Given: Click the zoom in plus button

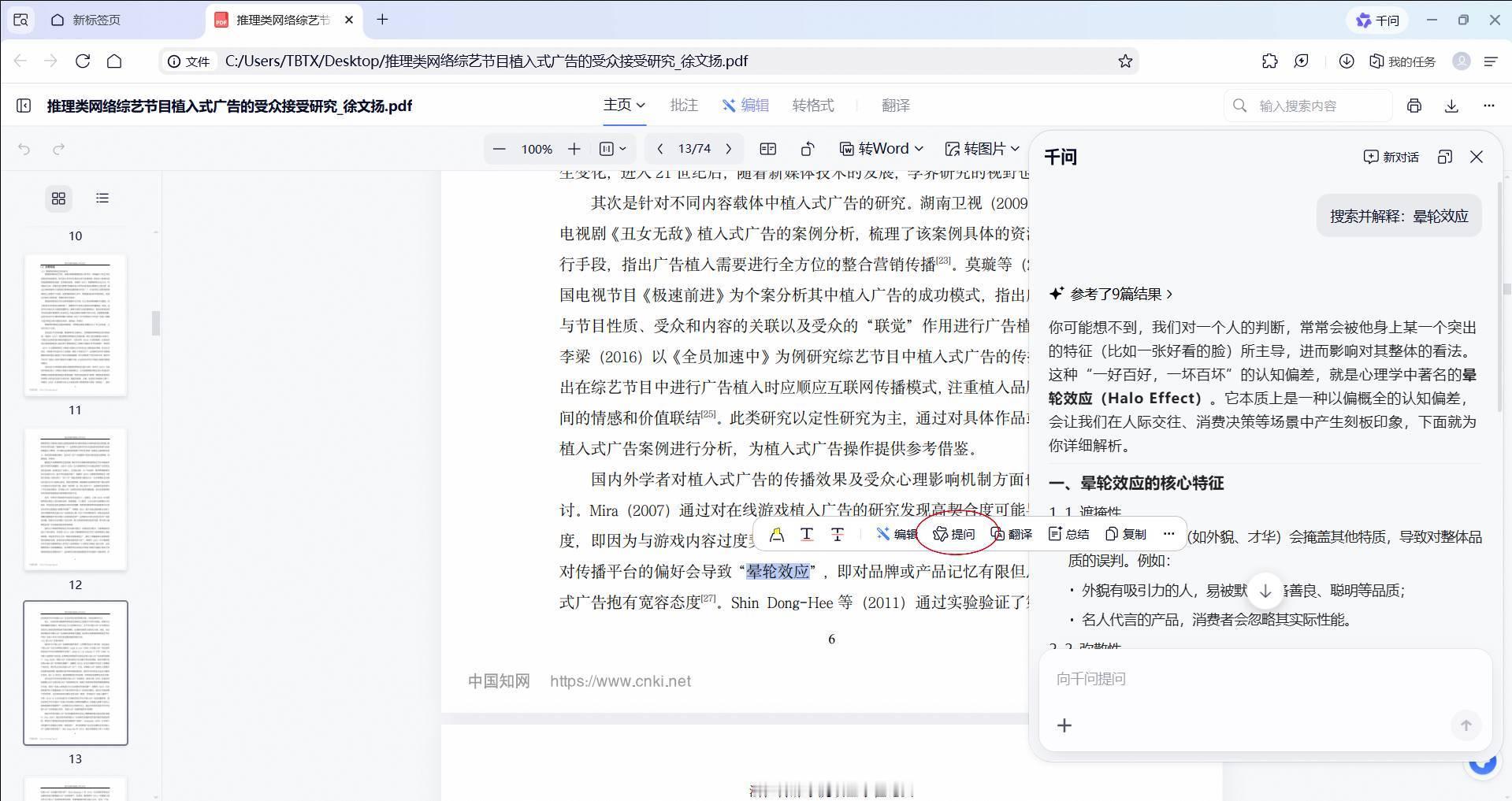Looking at the screenshot, I should [x=574, y=149].
